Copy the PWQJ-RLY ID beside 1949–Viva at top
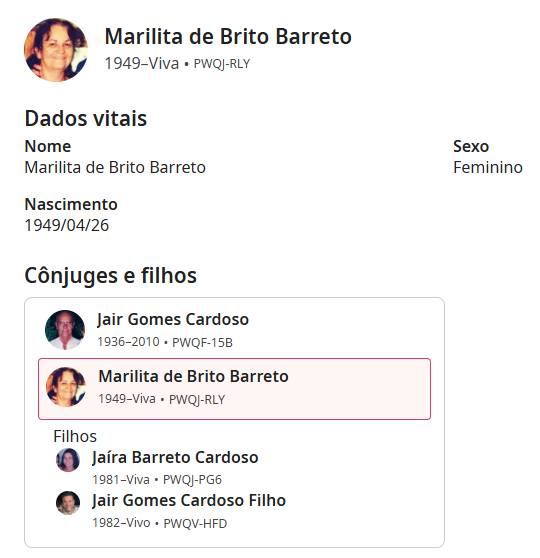 (x=222, y=64)
